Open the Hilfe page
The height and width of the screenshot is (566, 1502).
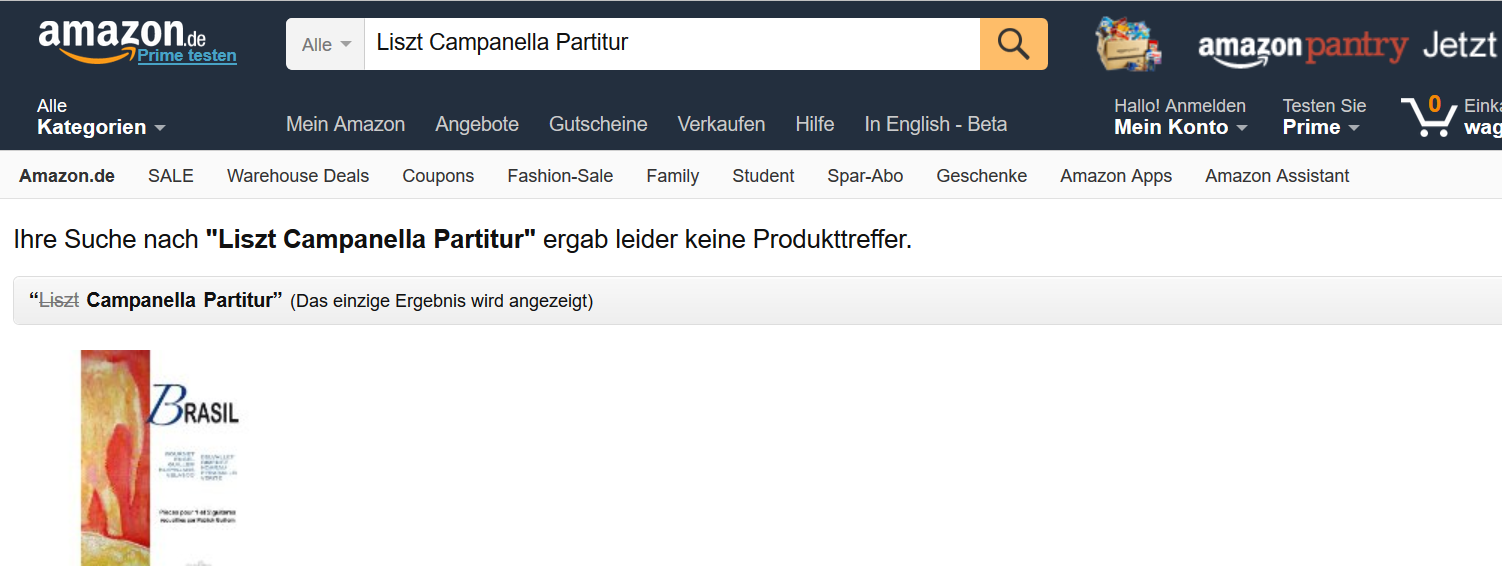click(x=815, y=124)
